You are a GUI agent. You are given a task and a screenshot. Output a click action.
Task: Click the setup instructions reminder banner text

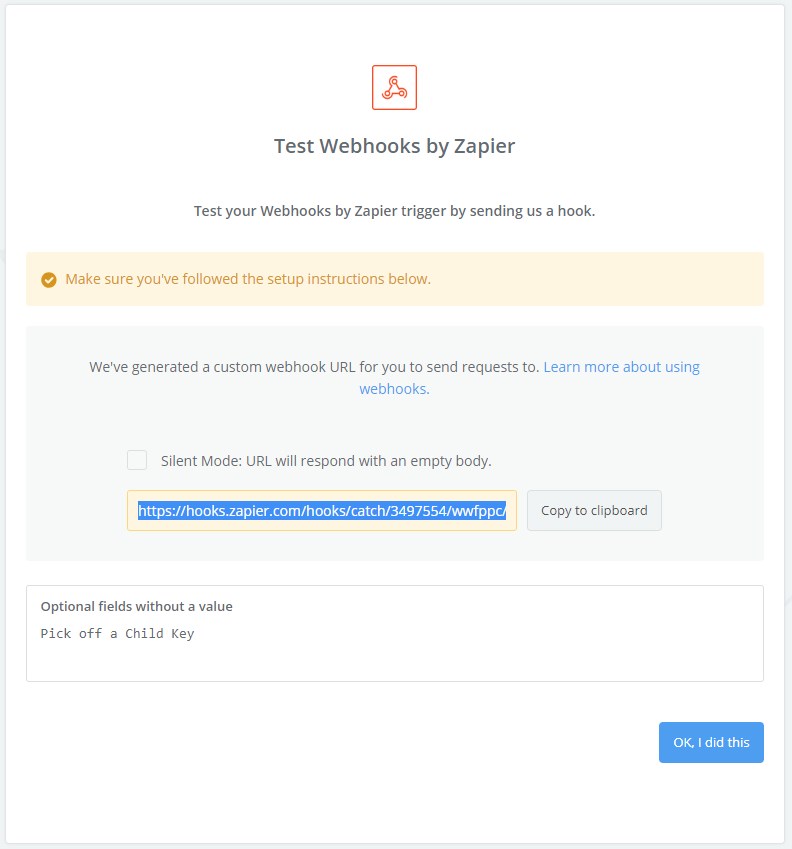pyautogui.click(x=248, y=279)
